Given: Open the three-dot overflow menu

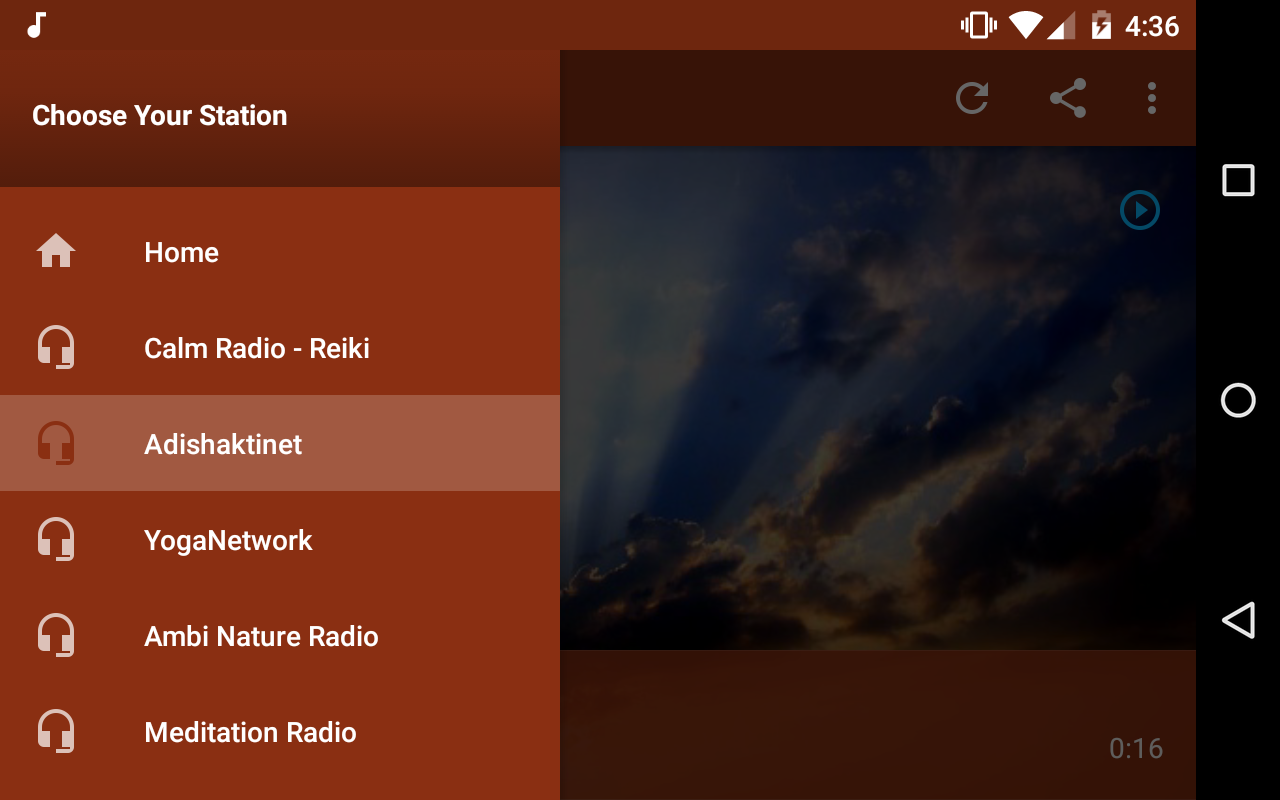Looking at the screenshot, I should coord(1152,98).
